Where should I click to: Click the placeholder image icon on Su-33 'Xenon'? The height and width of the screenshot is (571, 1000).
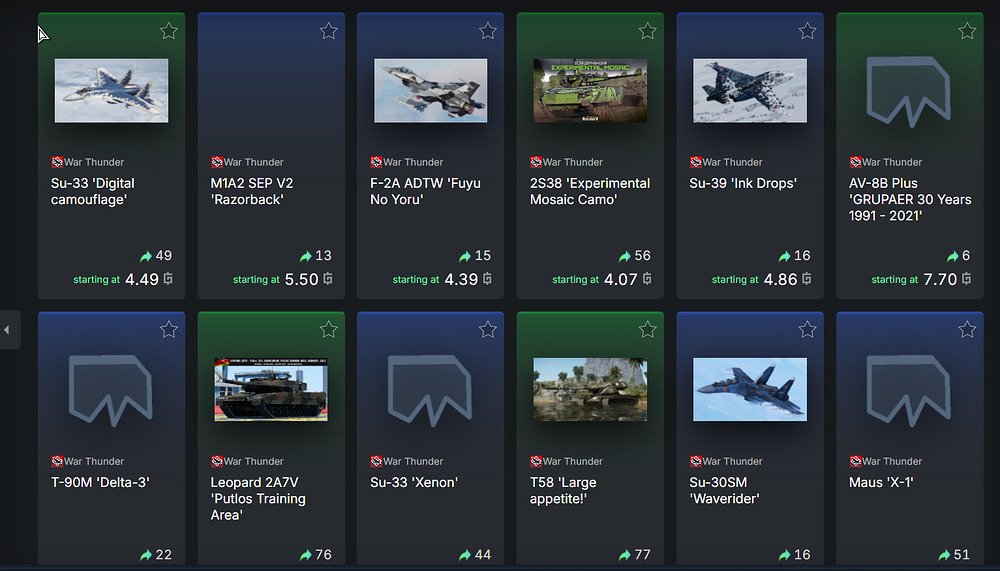(x=430, y=390)
